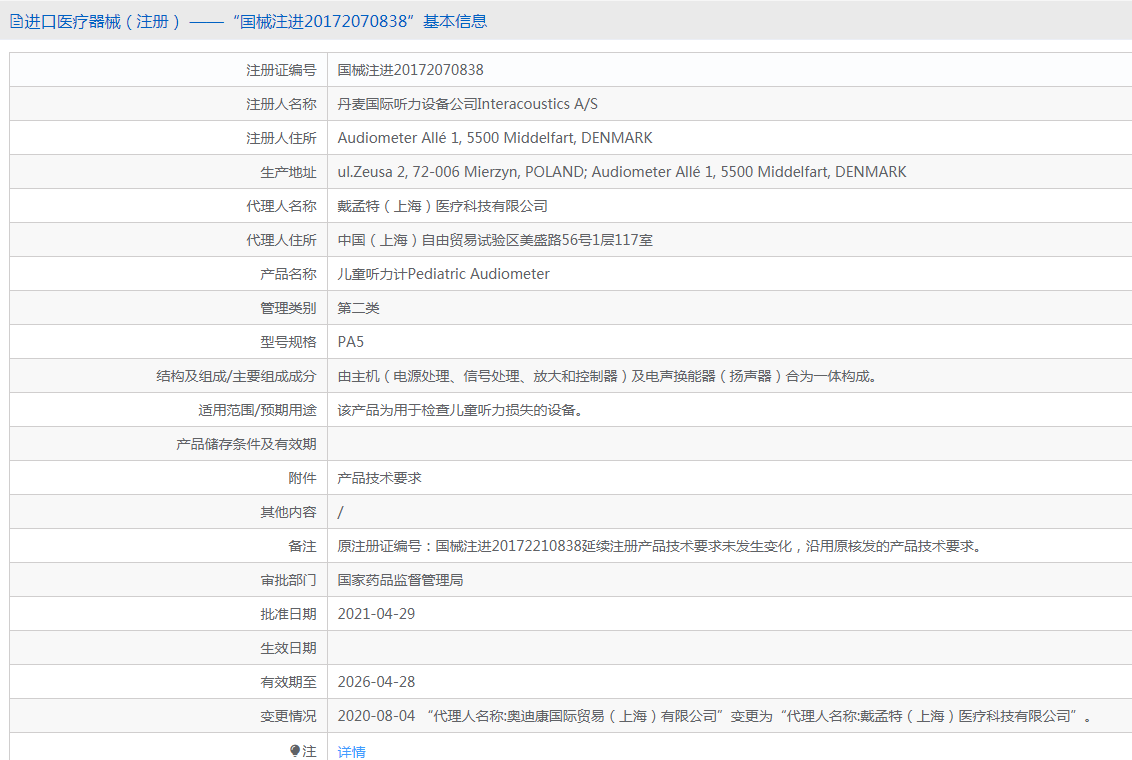The image size is (1132, 760).
Task: Select the model specification PA5
Action: (351, 342)
